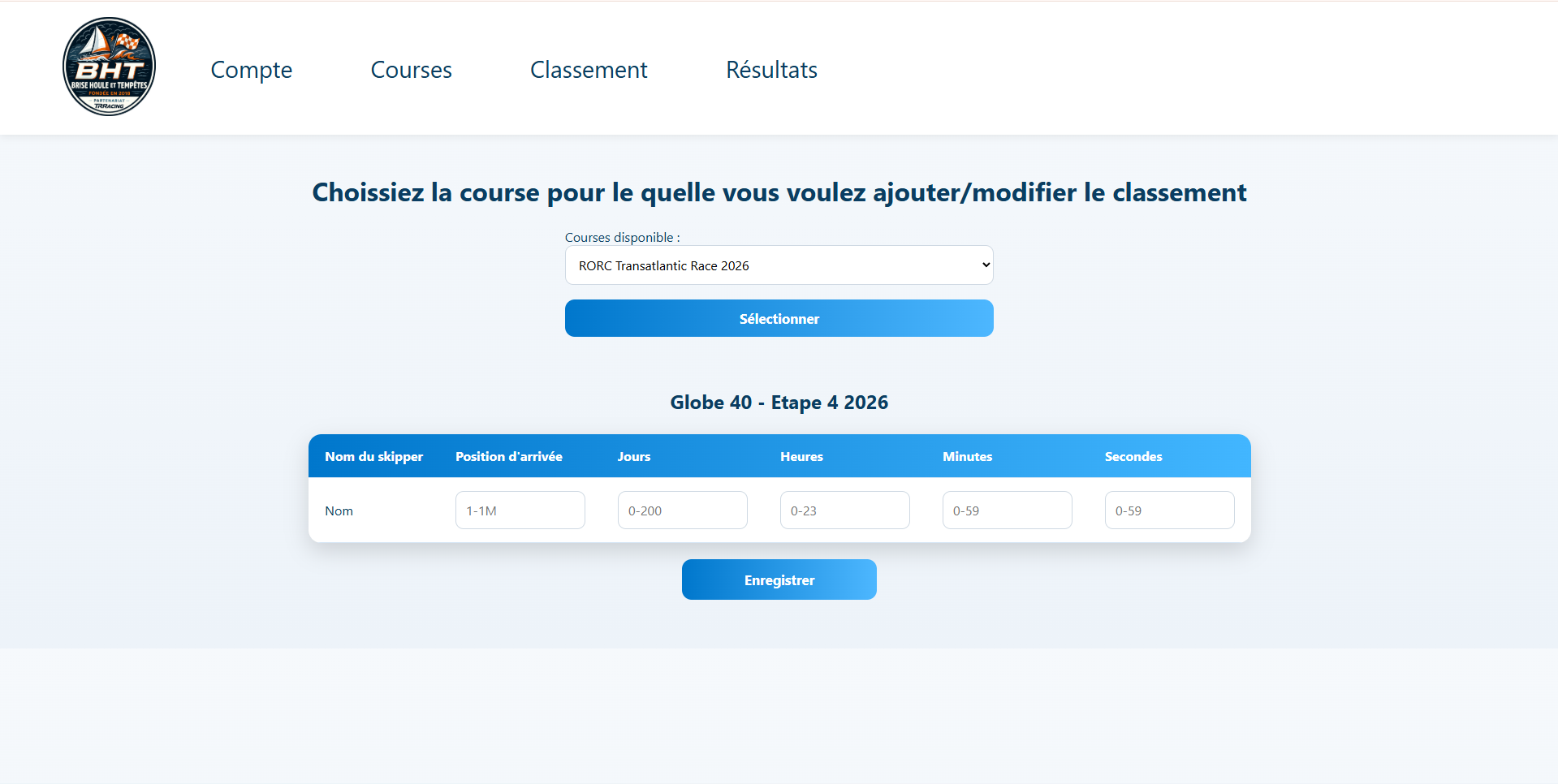Focus the Position d'arrivée input with placeholder 1-1M
Viewport: 1558px width, 784px height.
click(x=520, y=510)
